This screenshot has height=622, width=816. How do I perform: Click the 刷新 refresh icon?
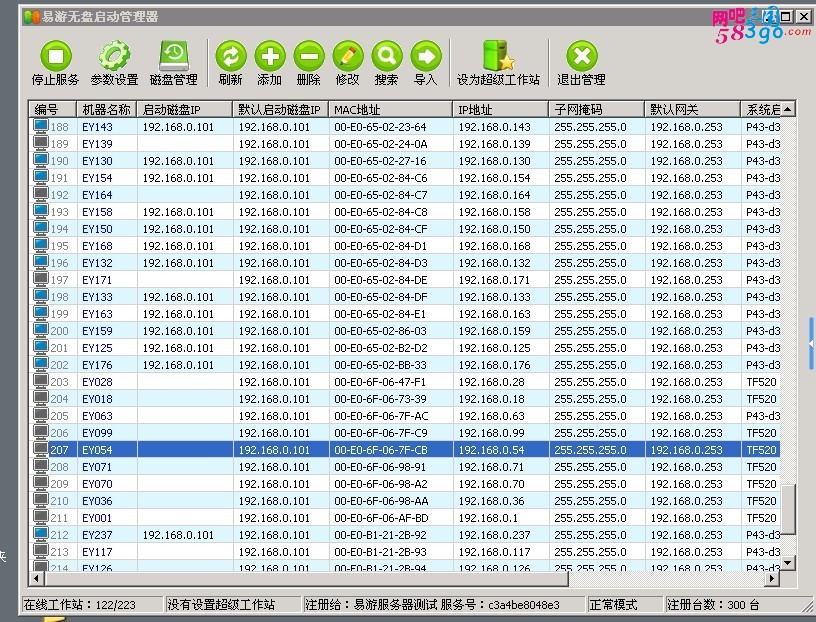[x=231, y=56]
